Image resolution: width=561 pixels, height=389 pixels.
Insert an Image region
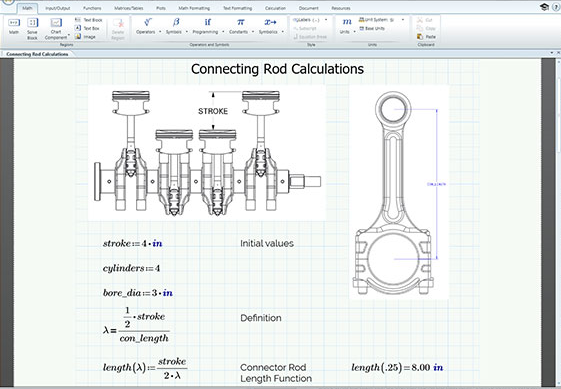point(85,37)
